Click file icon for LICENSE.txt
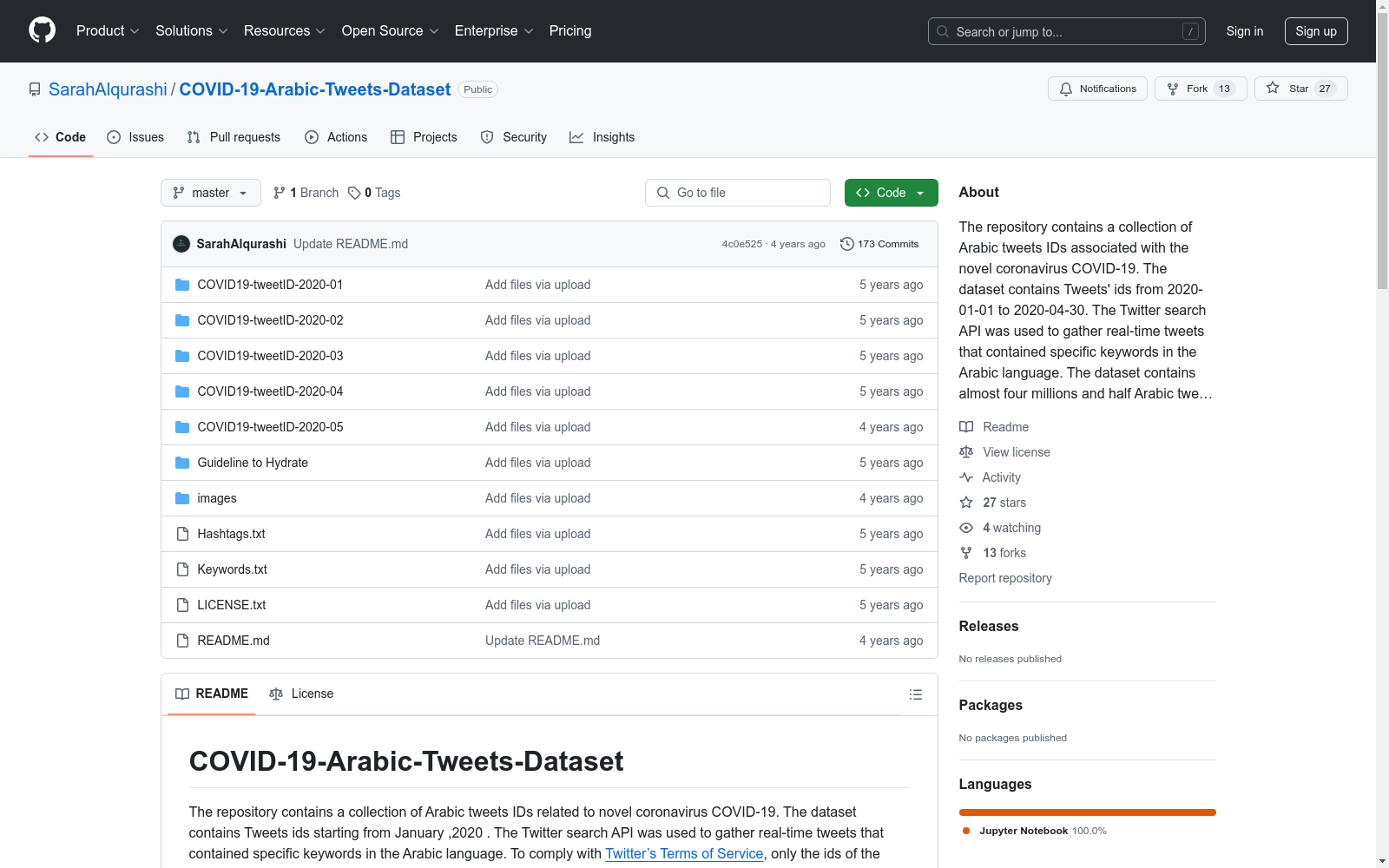Viewport: 1389px width, 868px height. (x=182, y=605)
